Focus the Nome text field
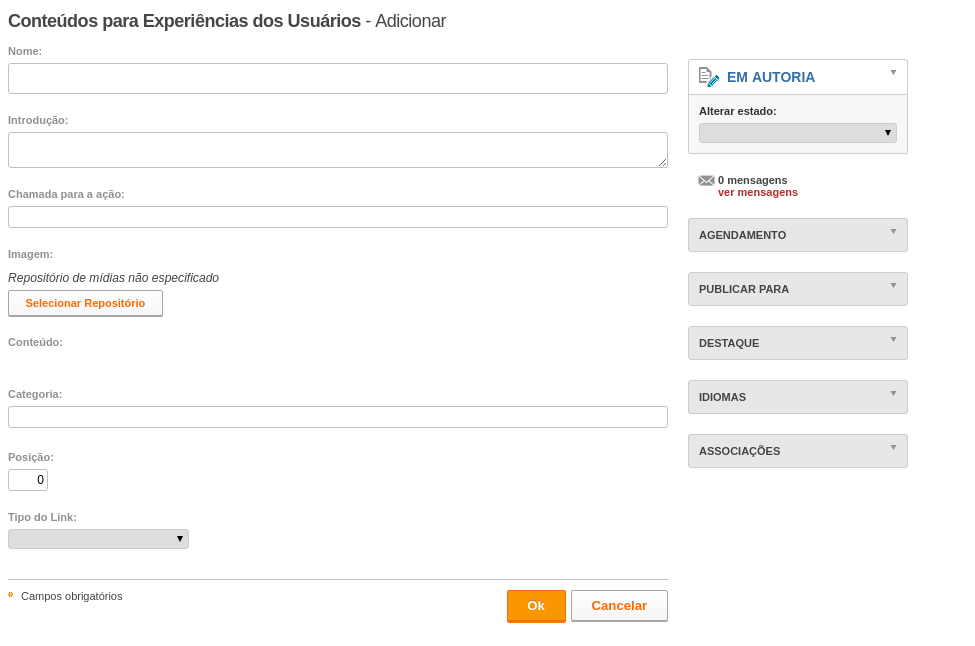975x646 pixels. pyautogui.click(x=338, y=78)
